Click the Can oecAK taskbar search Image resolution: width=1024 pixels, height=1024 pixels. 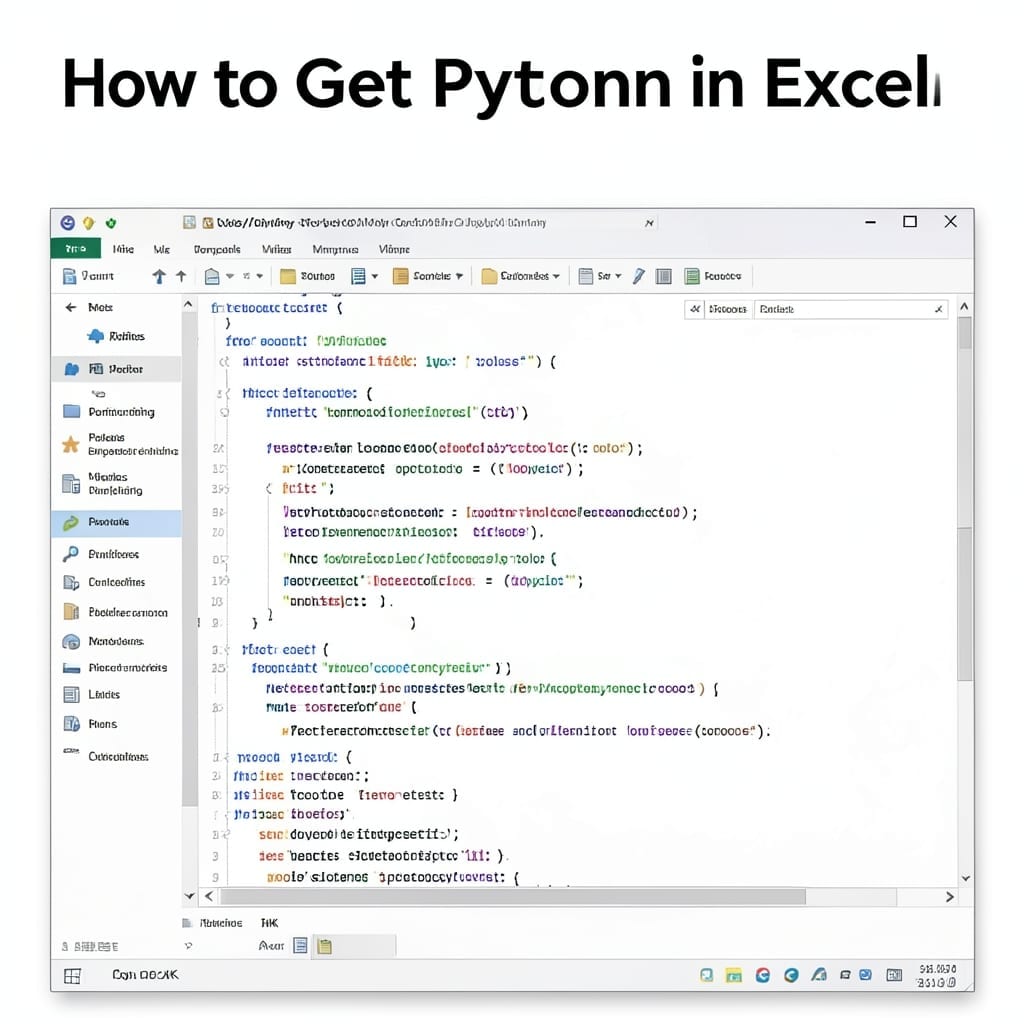click(x=145, y=974)
